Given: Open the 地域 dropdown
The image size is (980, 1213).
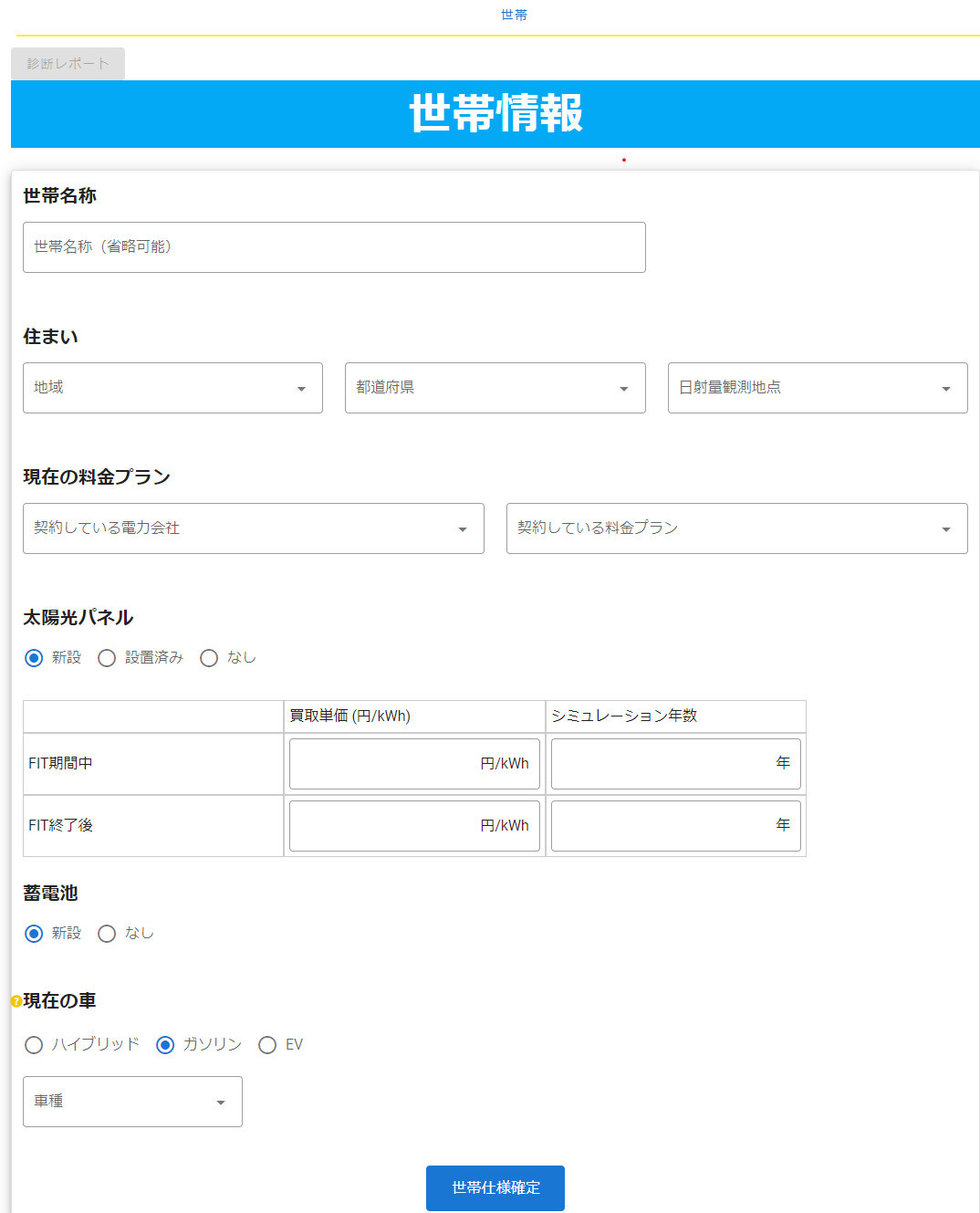Looking at the screenshot, I should 172,388.
